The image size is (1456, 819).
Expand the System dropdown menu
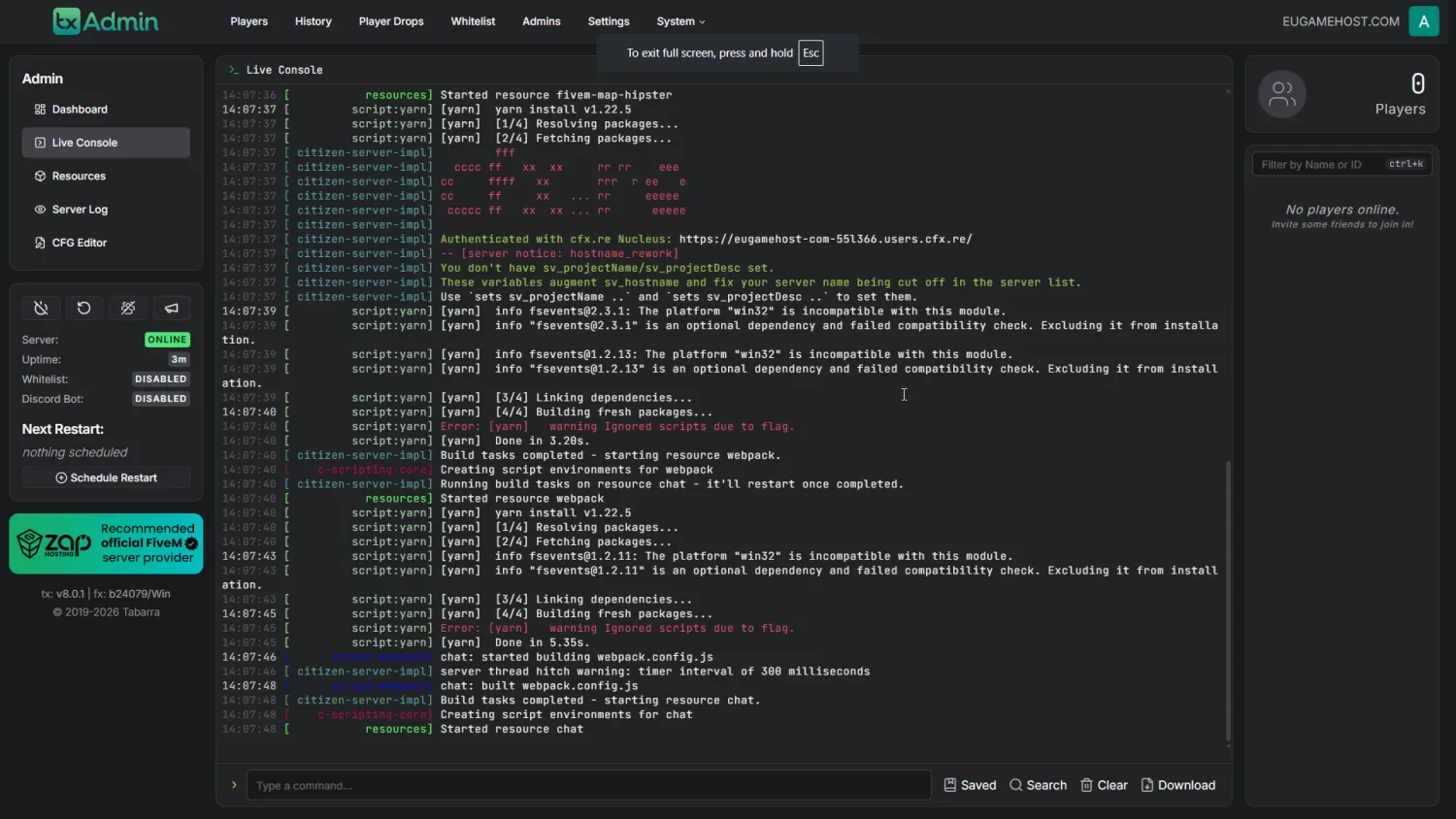click(680, 21)
